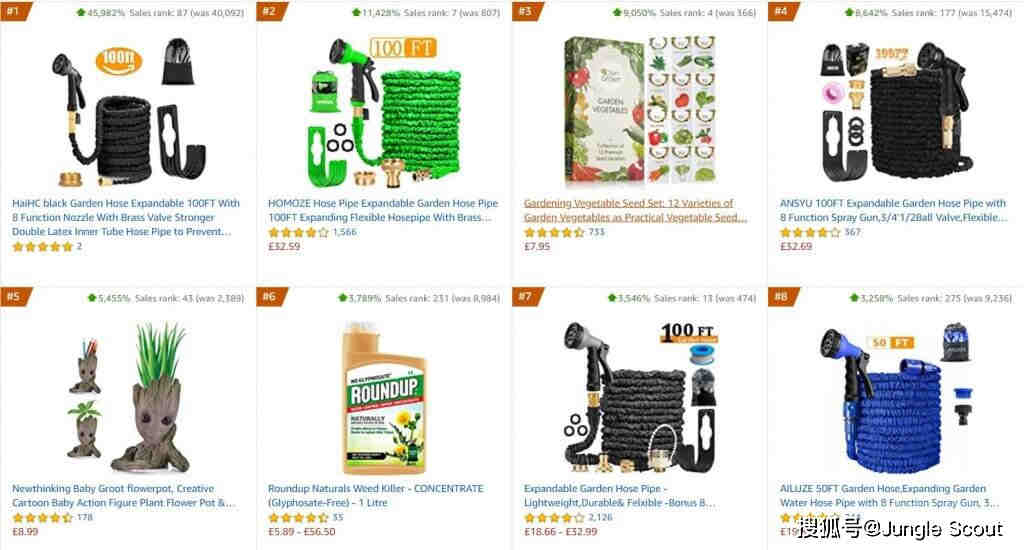Open star rating of HOMOZE hose pipe
Image resolution: width=1024 pixels, height=550 pixels.
(298, 233)
